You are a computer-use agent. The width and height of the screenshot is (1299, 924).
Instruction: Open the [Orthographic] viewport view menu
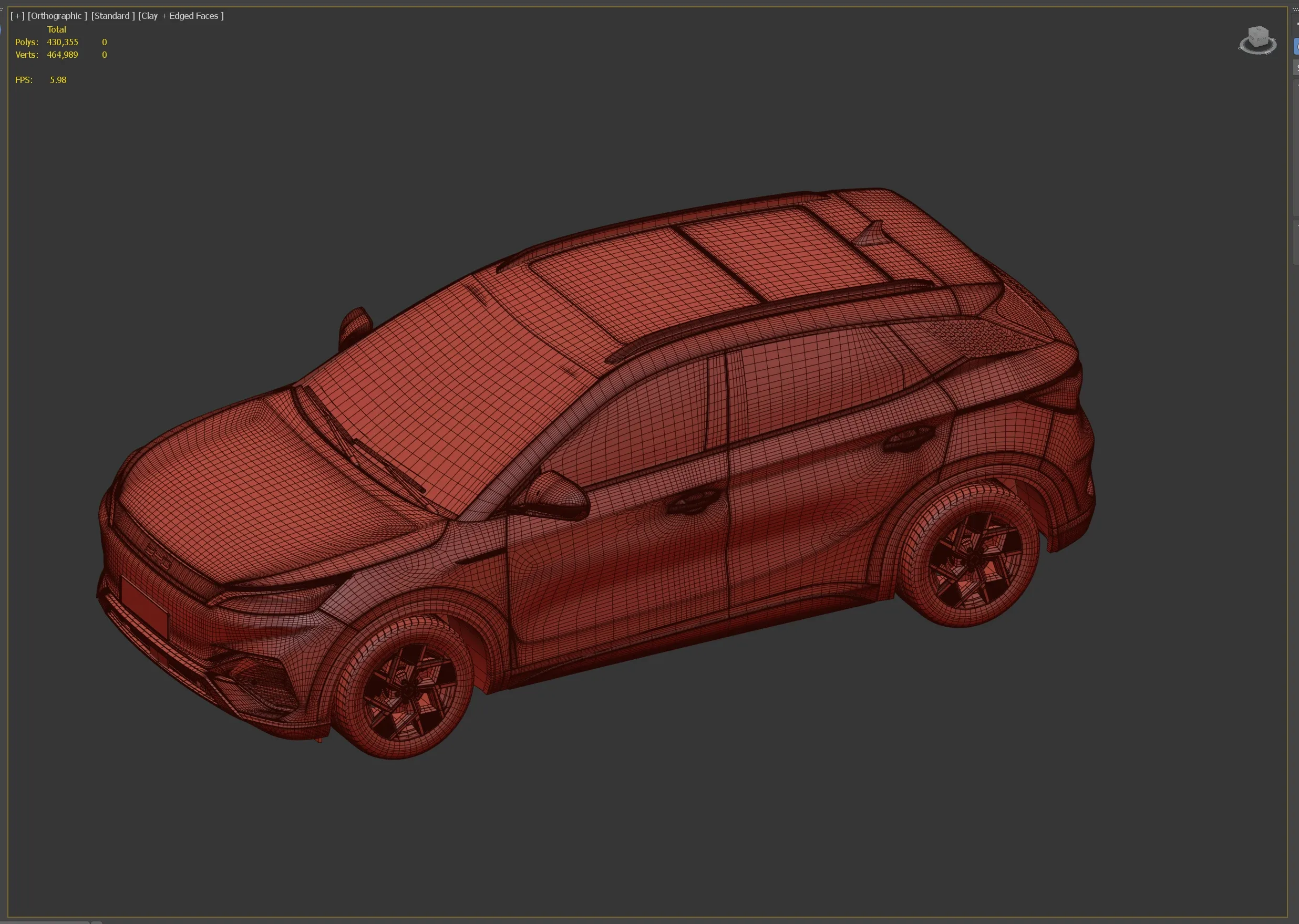pos(57,16)
